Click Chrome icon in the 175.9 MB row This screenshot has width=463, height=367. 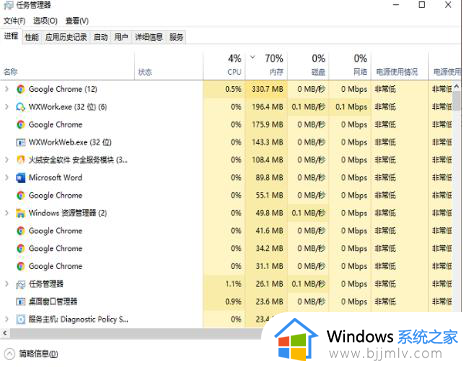(21, 125)
